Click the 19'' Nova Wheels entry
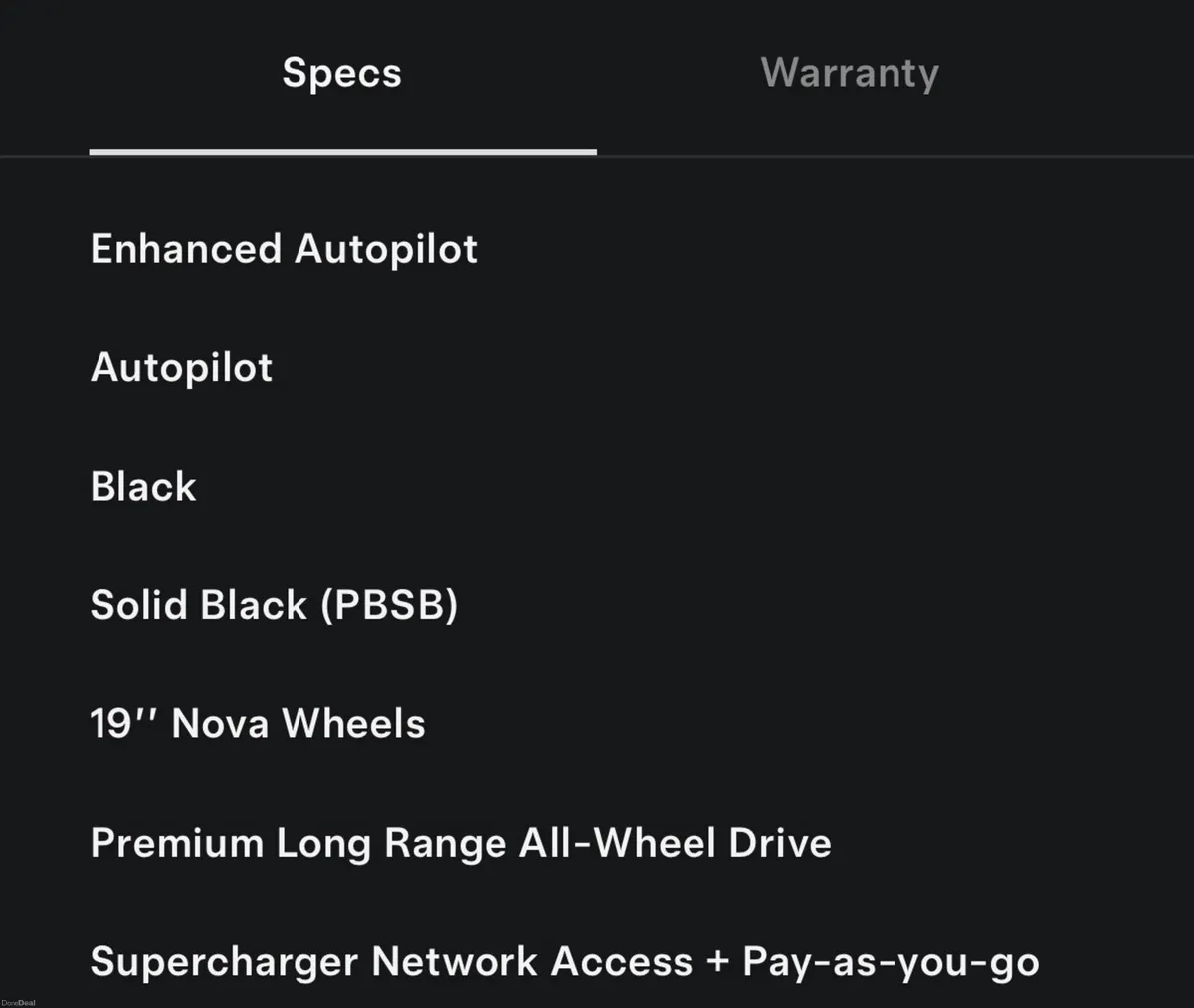The image size is (1194, 1008). [257, 723]
